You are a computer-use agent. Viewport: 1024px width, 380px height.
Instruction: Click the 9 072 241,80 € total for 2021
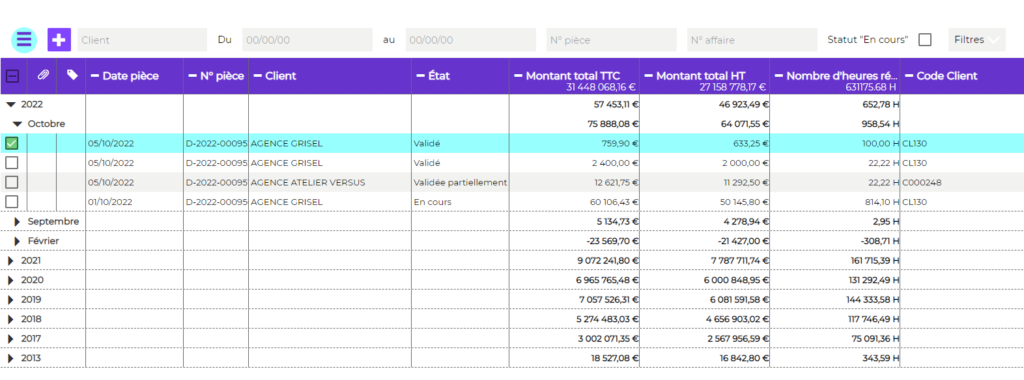(608, 261)
